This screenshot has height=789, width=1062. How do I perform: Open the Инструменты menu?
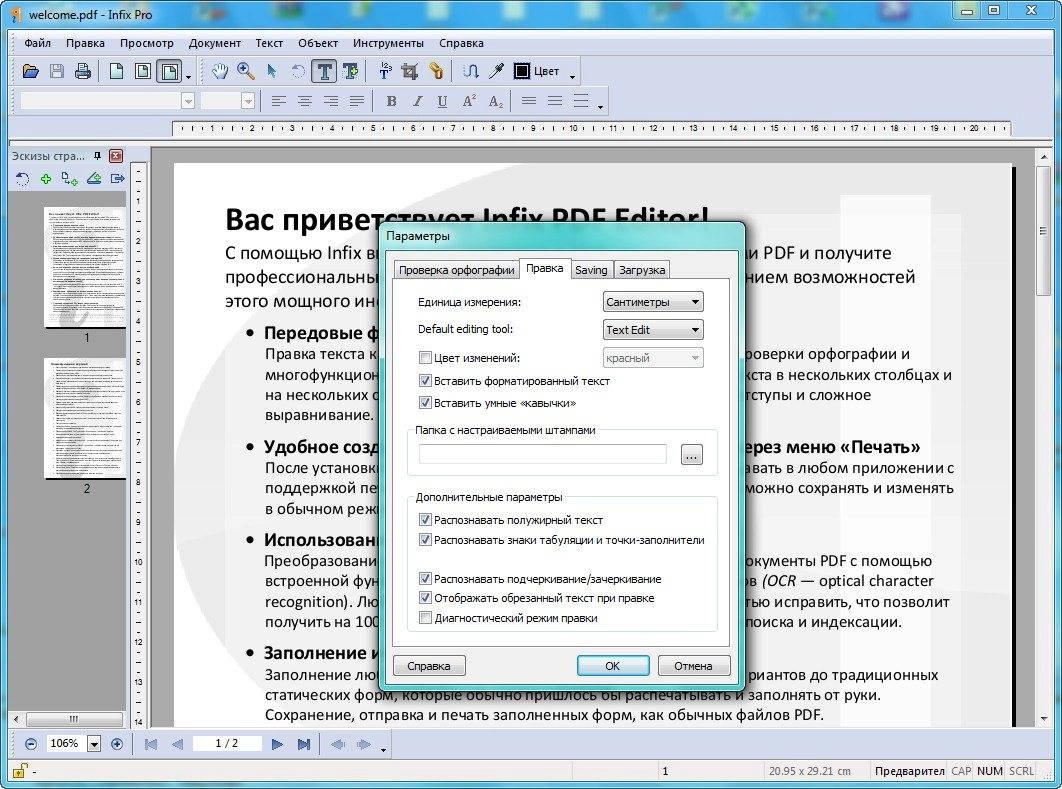pyautogui.click(x=388, y=43)
